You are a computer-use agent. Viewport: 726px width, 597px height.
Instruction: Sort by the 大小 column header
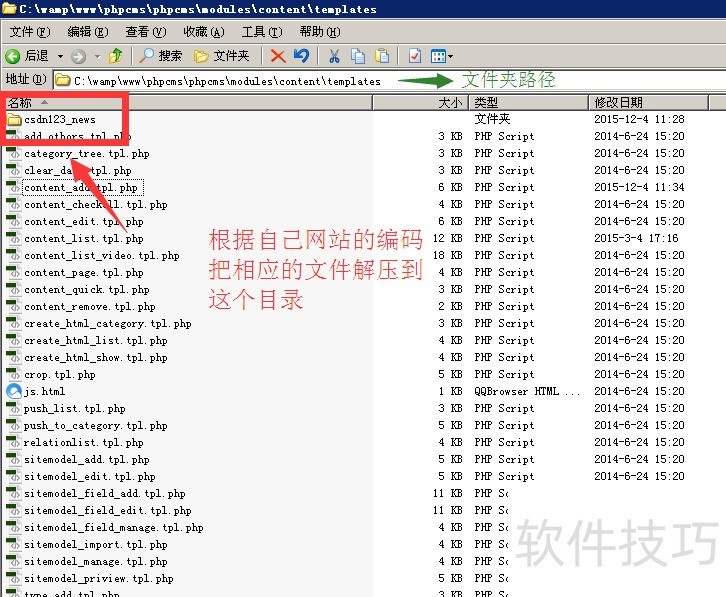point(421,102)
